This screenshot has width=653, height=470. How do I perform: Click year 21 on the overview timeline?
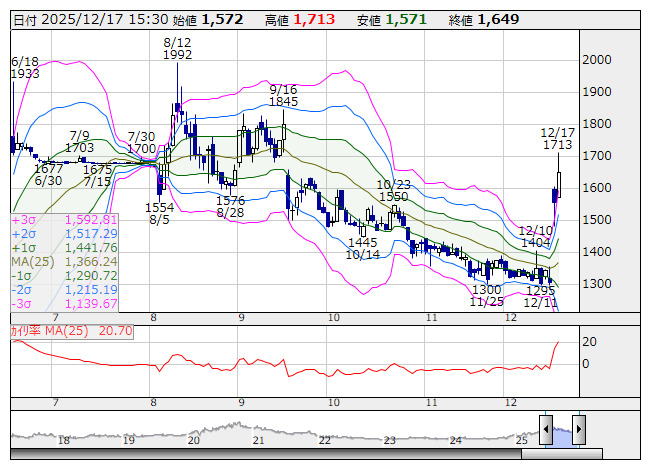tap(258, 440)
